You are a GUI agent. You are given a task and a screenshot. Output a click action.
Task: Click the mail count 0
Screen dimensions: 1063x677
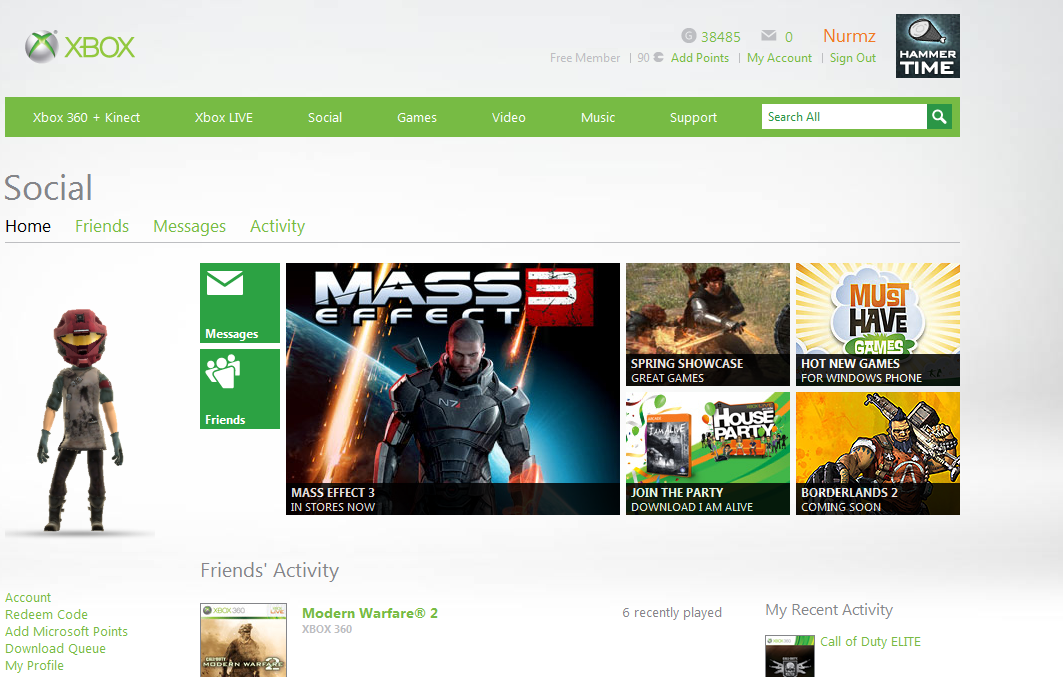tap(788, 37)
